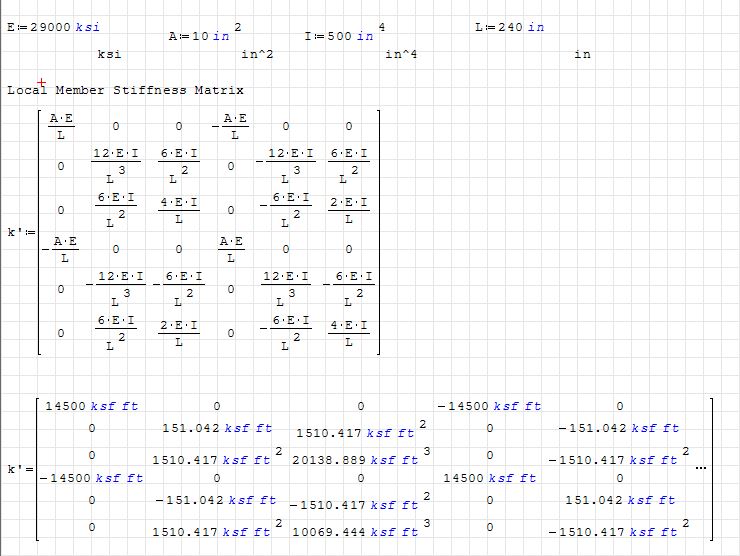Click the 'ksi' text label below E

pos(109,55)
